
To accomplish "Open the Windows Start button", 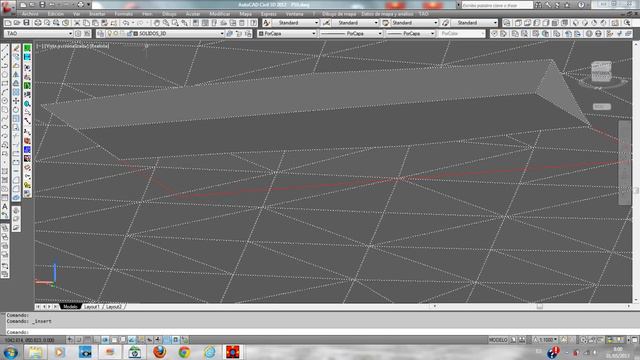I will tap(11, 352).
